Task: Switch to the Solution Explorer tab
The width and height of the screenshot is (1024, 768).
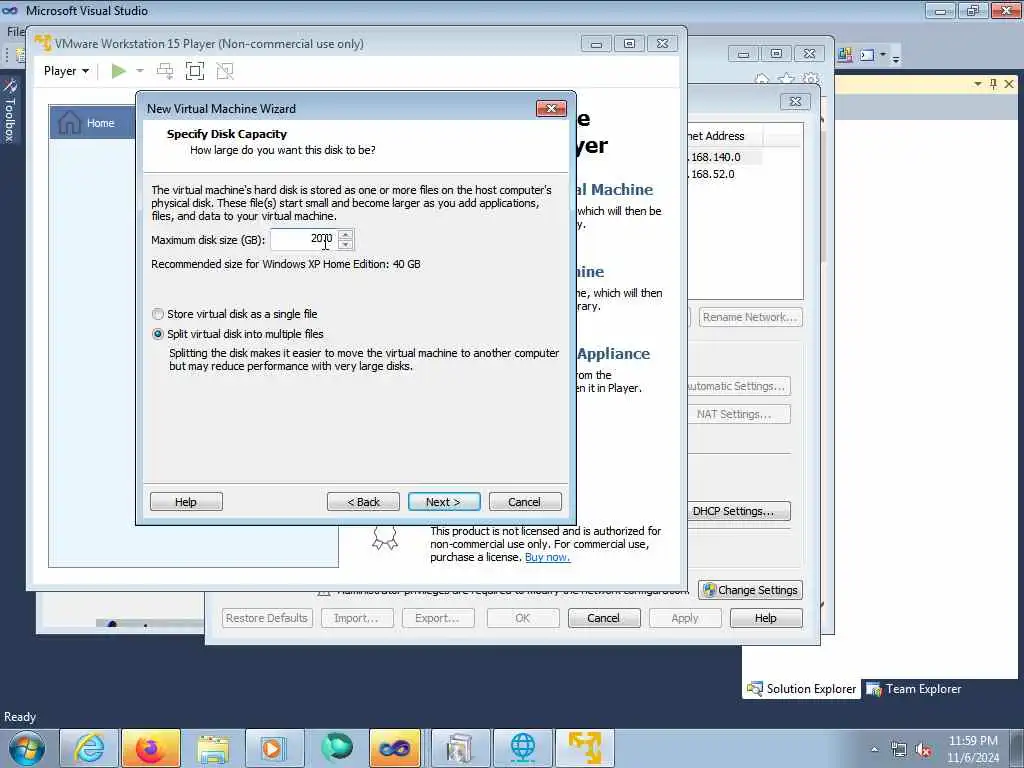Action: (x=803, y=689)
